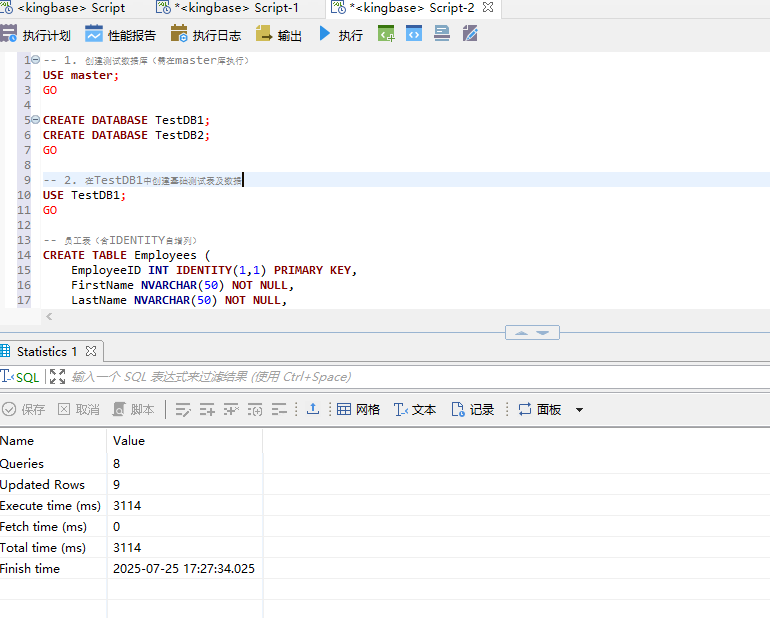Click the pencil edit toolbar icon
Screen dimensions: 770x618
470,34
